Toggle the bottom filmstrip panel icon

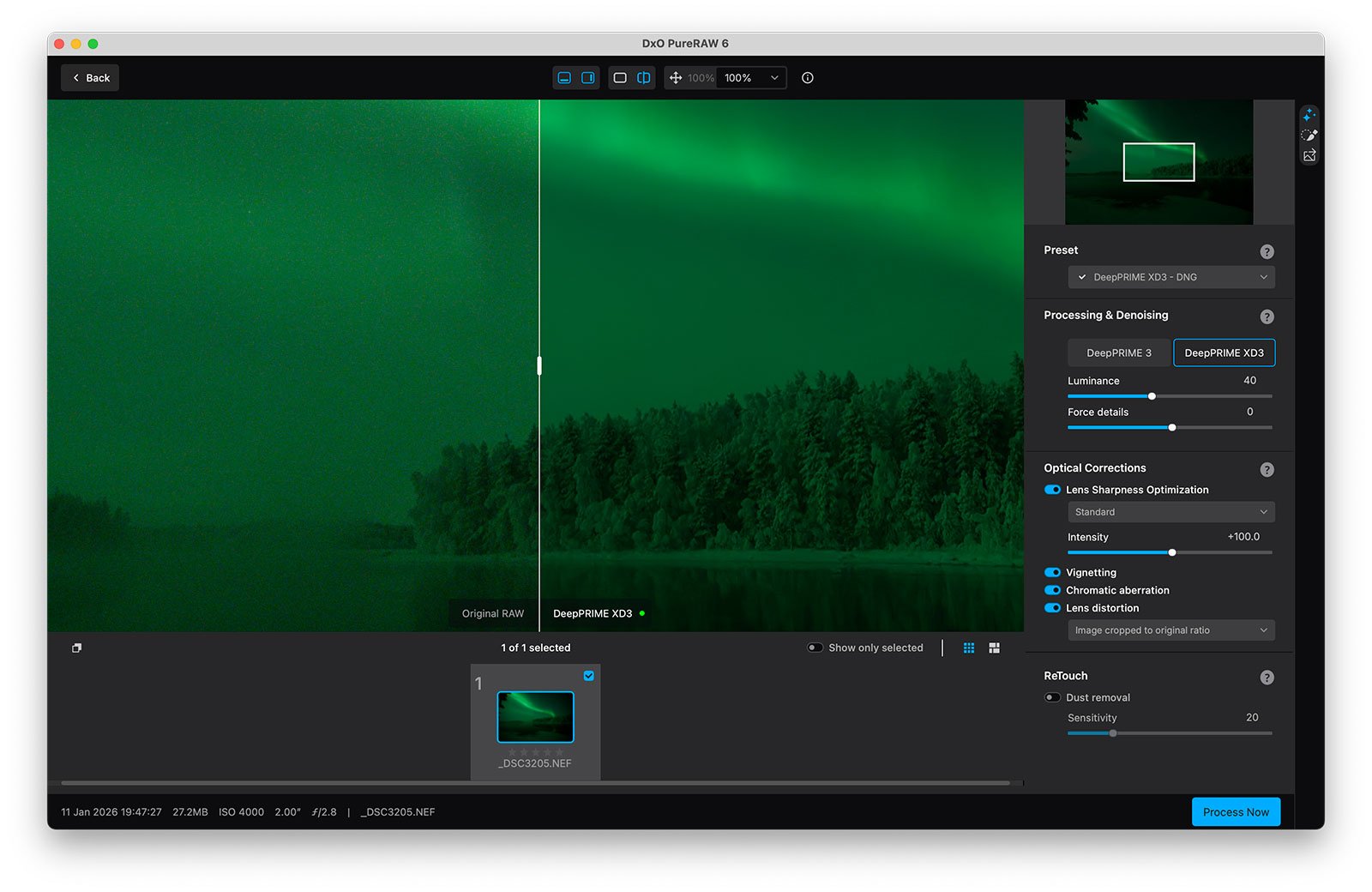pos(564,78)
